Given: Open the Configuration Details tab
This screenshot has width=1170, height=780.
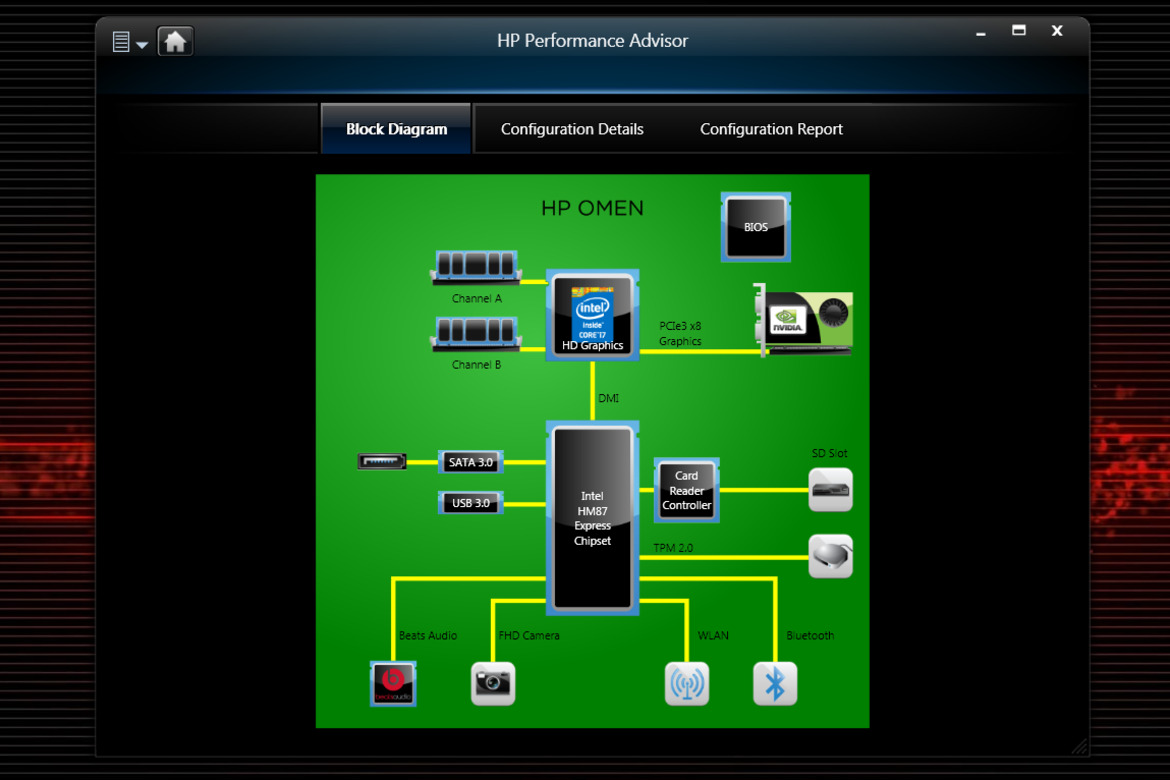Looking at the screenshot, I should pyautogui.click(x=572, y=129).
